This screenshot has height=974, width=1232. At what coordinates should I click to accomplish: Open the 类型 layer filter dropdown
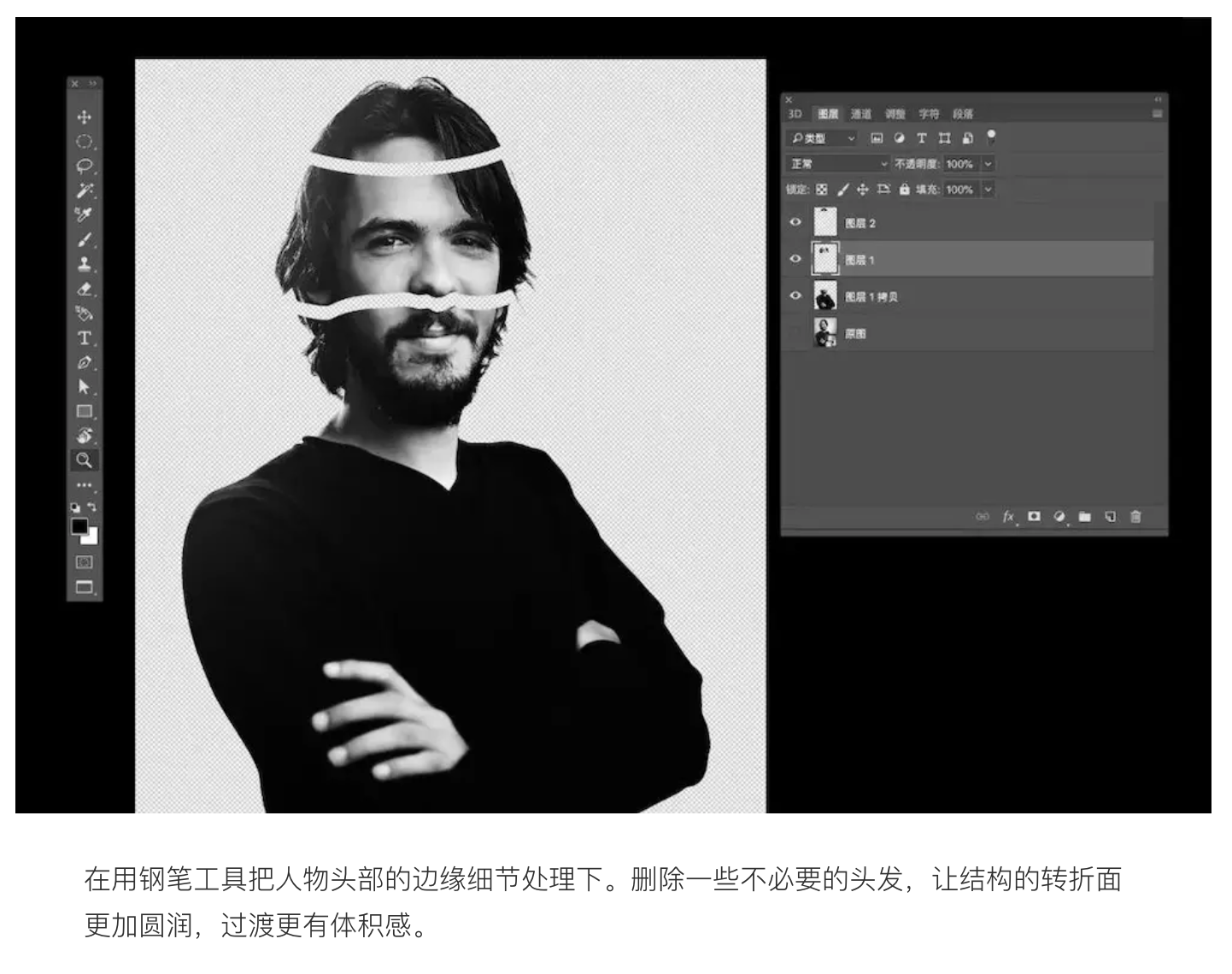[821, 138]
